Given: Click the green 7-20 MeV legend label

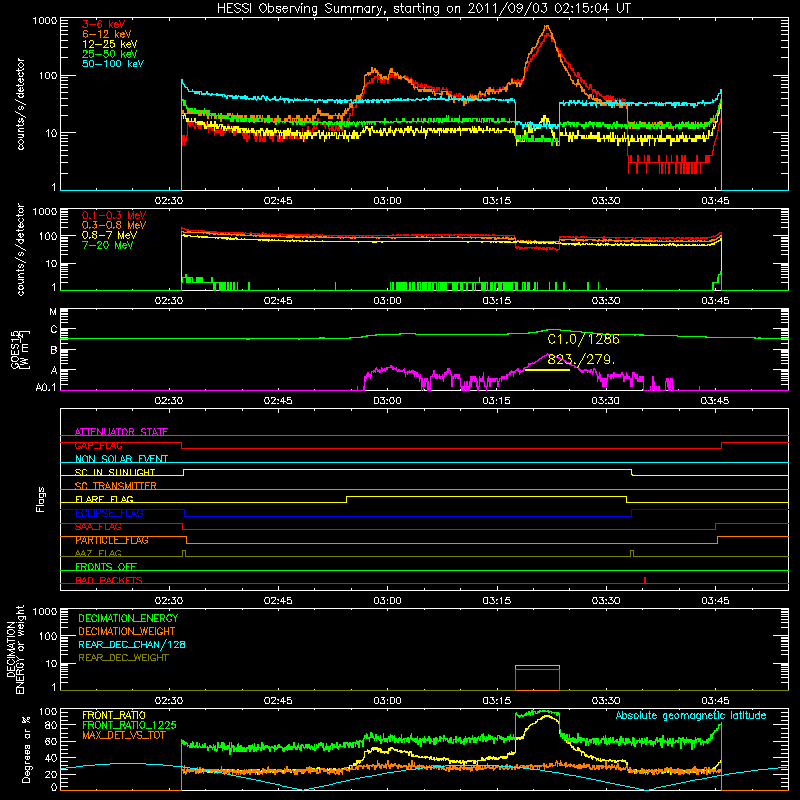Looking at the screenshot, I should [107, 245].
